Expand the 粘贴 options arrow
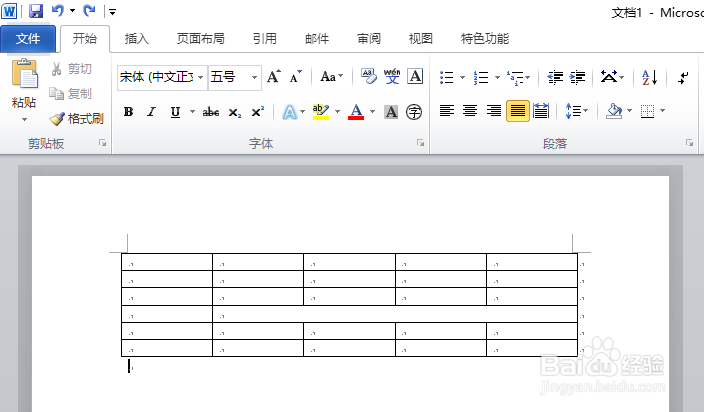This screenshot has width=704, height=412. [24, 119]
